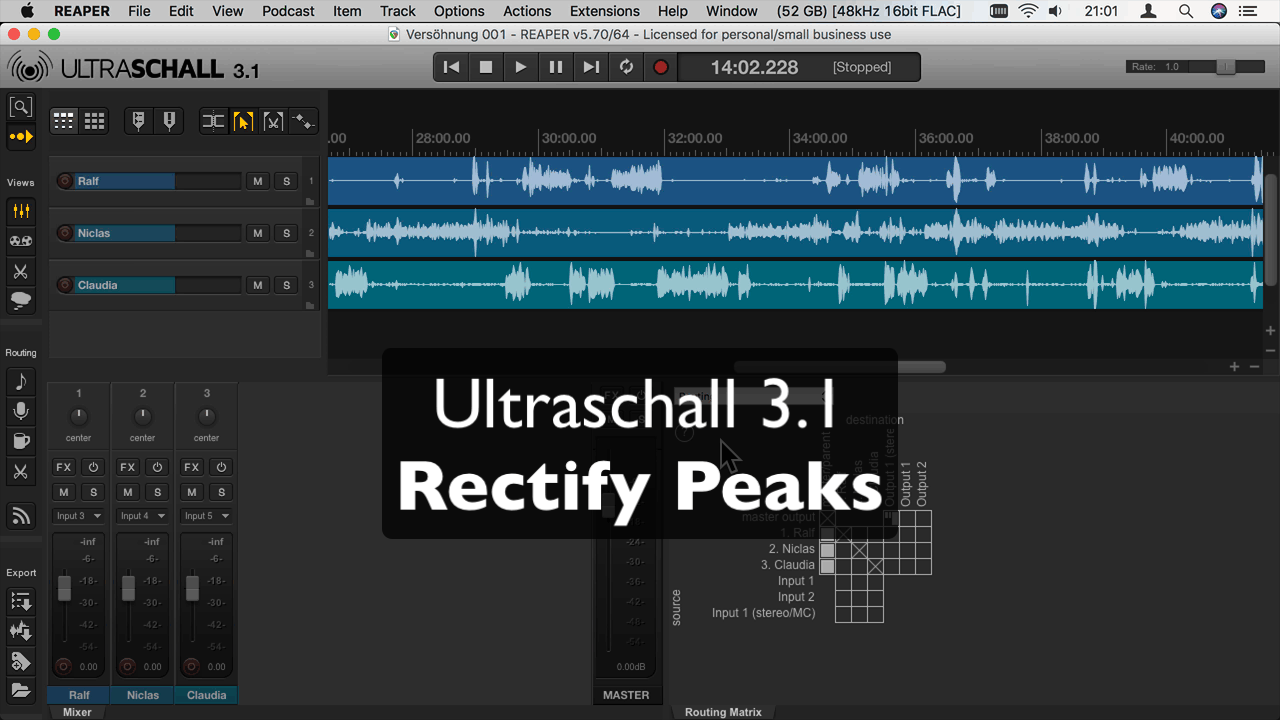
Task: Open FX for the Ralf mixer channel
Action: (64, 467)
